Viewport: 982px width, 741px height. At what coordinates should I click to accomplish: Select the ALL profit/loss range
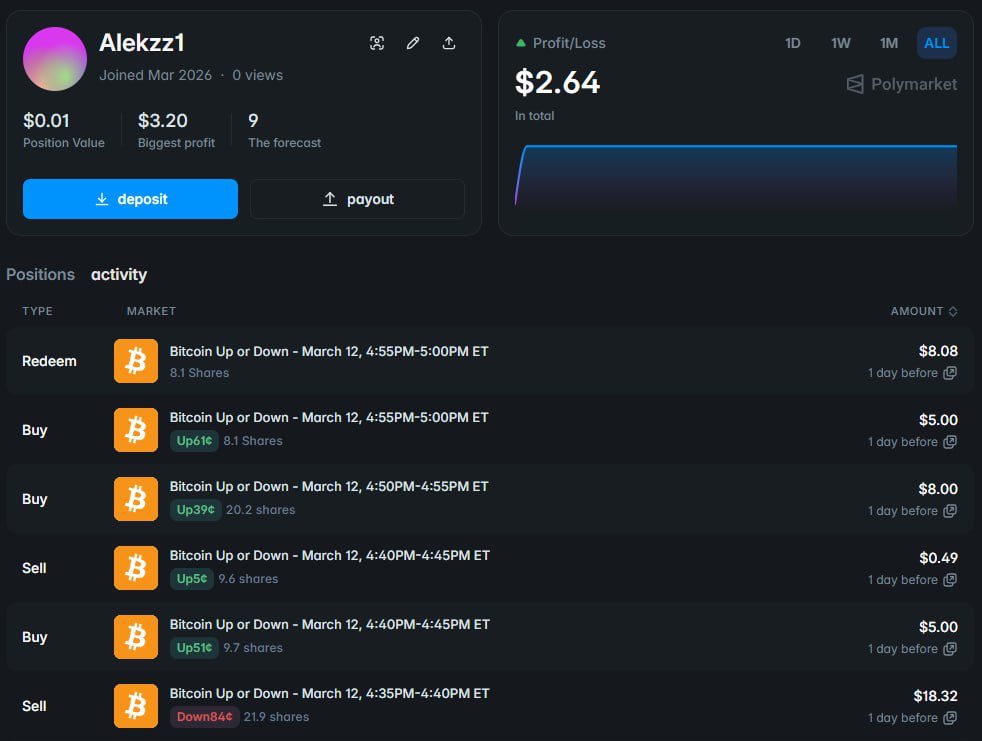point(936,43)
